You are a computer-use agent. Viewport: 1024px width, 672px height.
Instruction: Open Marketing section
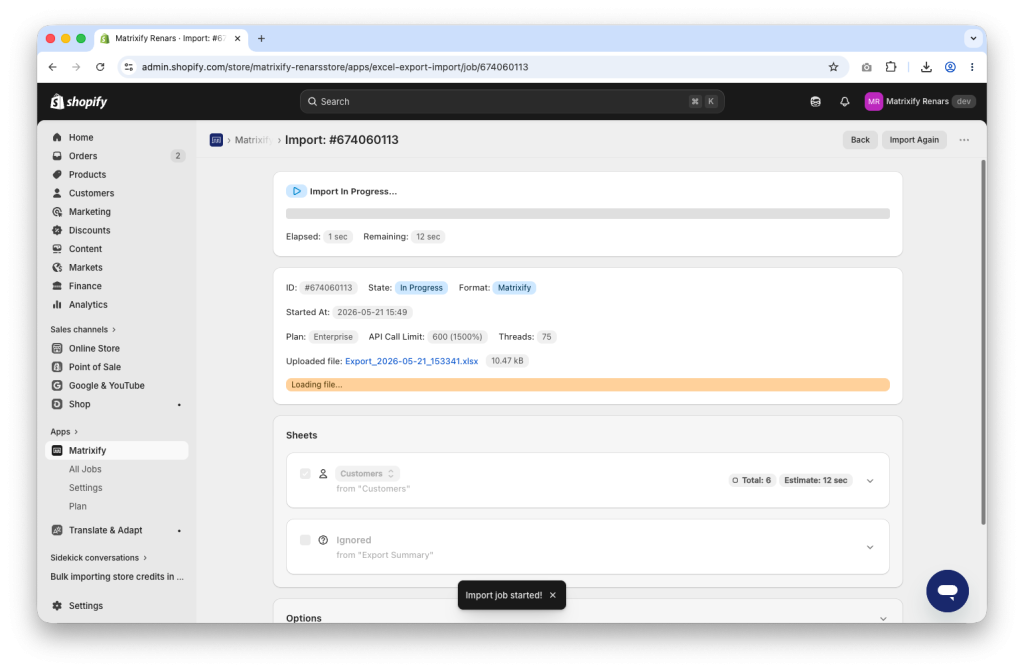(x=89, y=212)
